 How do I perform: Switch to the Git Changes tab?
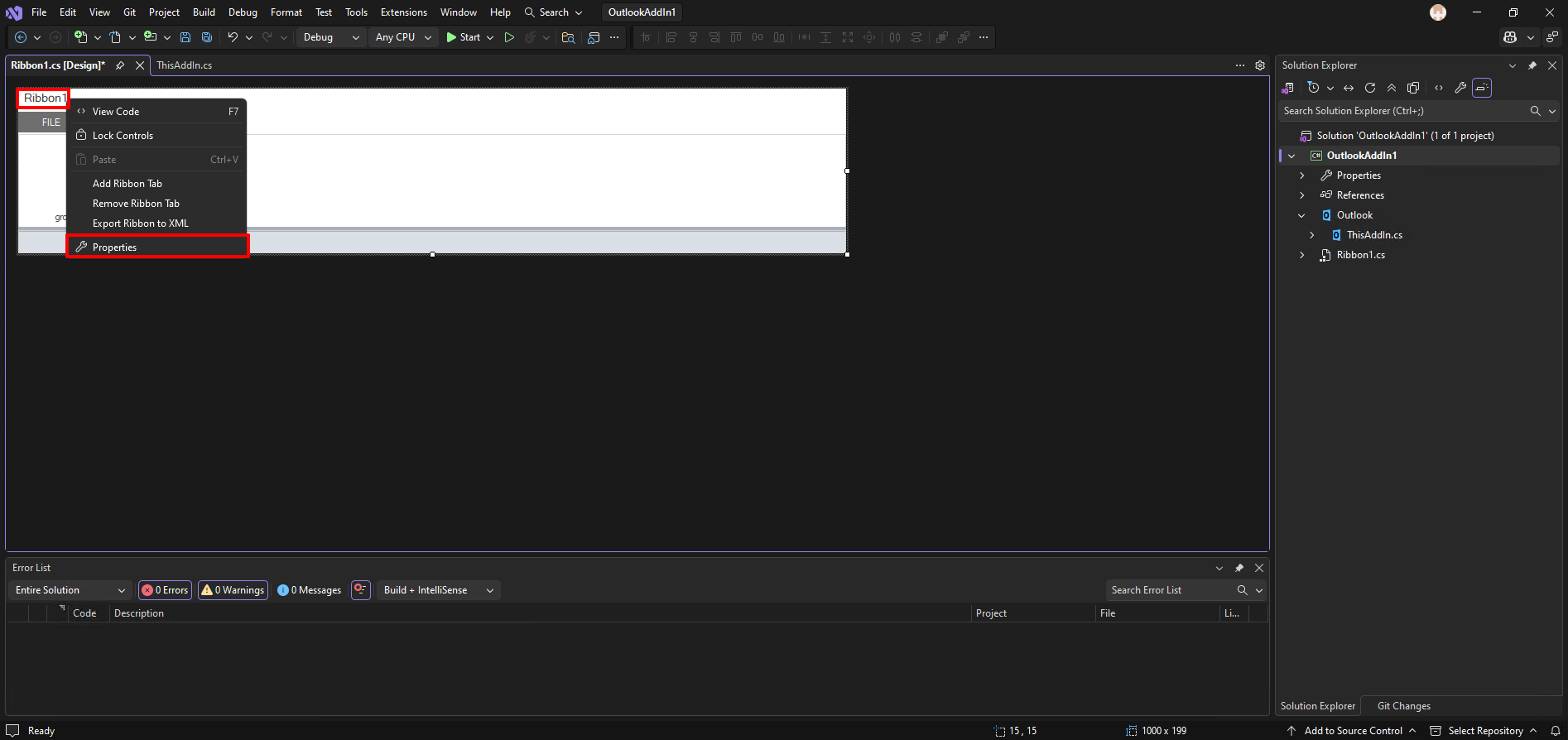1403,706
